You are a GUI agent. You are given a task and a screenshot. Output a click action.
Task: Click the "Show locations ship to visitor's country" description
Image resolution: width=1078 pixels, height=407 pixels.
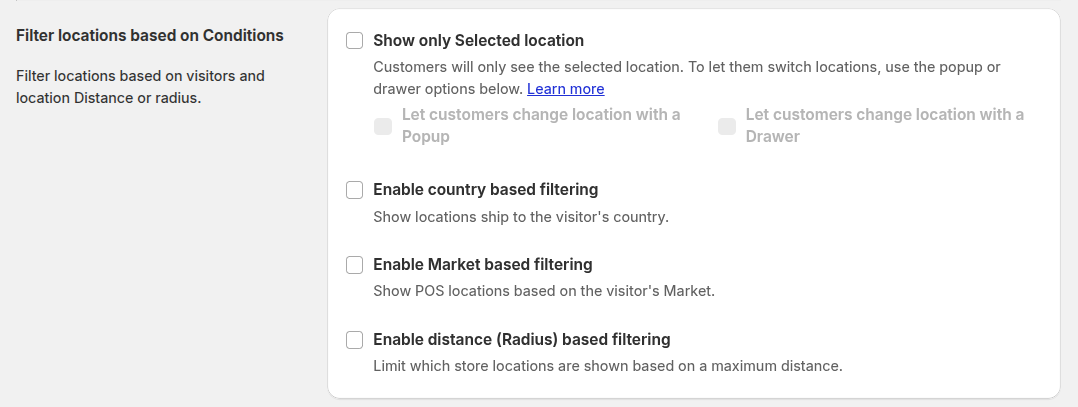(x=520, y=216)
